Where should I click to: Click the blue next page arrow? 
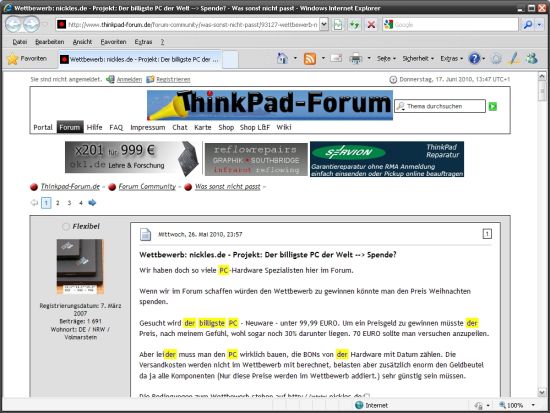click(x=92, y=202)
